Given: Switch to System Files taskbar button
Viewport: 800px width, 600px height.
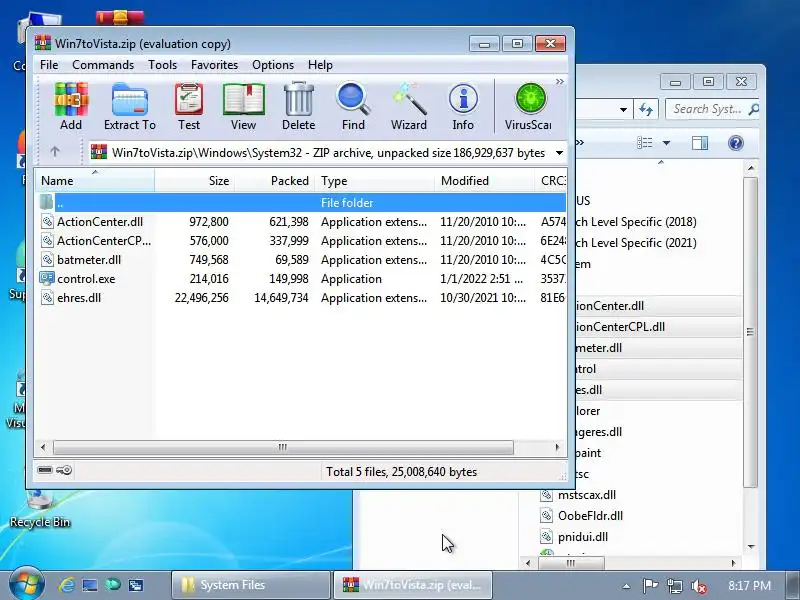Looking at the screenshot, I should click(250, 585).
